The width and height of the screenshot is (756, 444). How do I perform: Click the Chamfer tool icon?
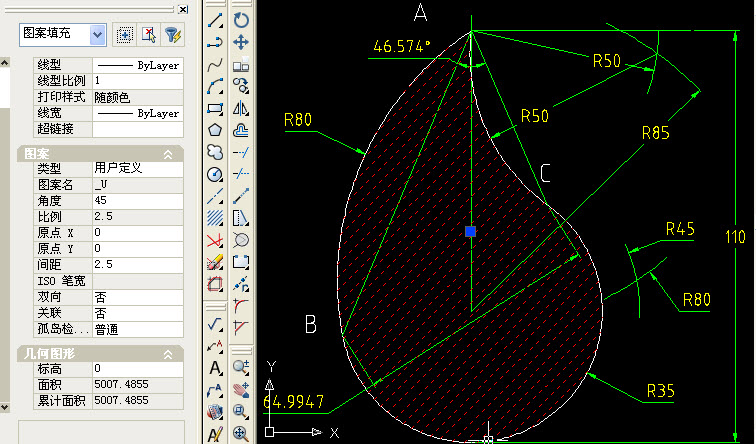pyautogui.click(x=241, y=327)
